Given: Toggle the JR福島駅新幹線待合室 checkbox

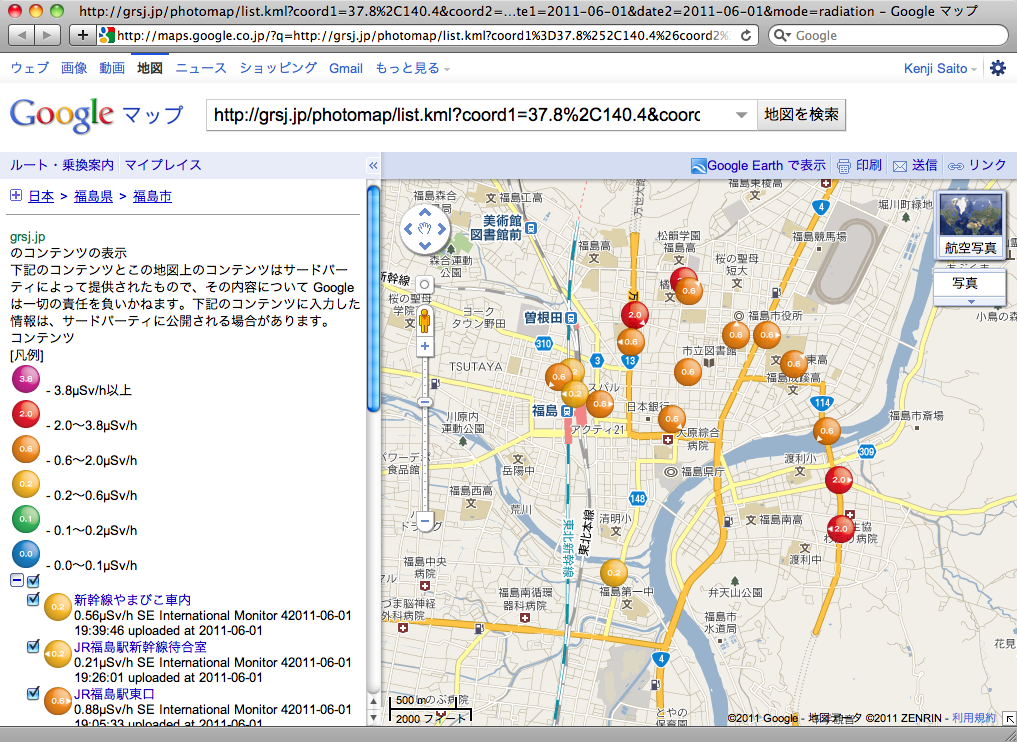Looking at the screenshot, I should pos(34,647).
